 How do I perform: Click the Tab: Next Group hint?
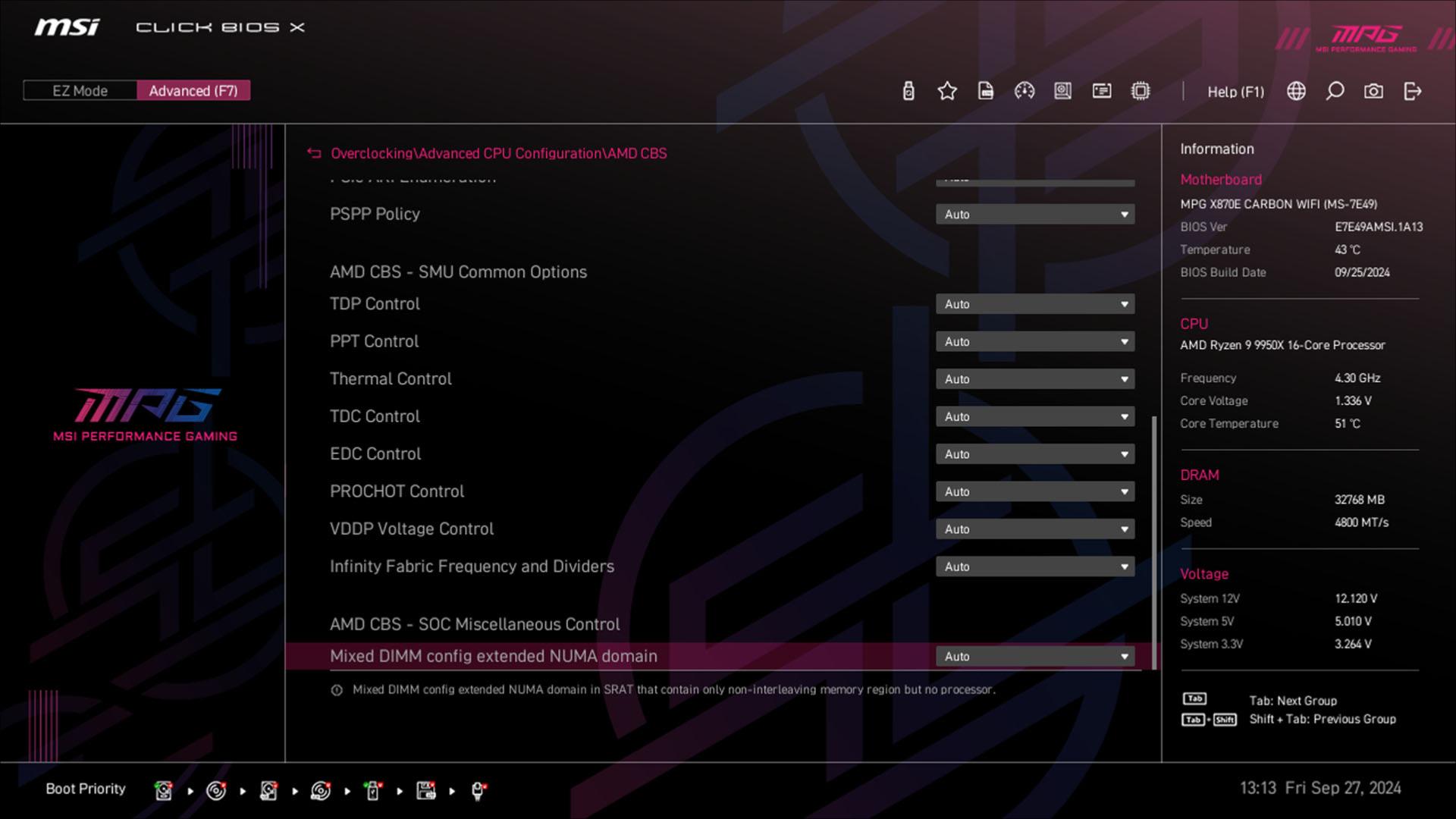(x=1293, y=701)
